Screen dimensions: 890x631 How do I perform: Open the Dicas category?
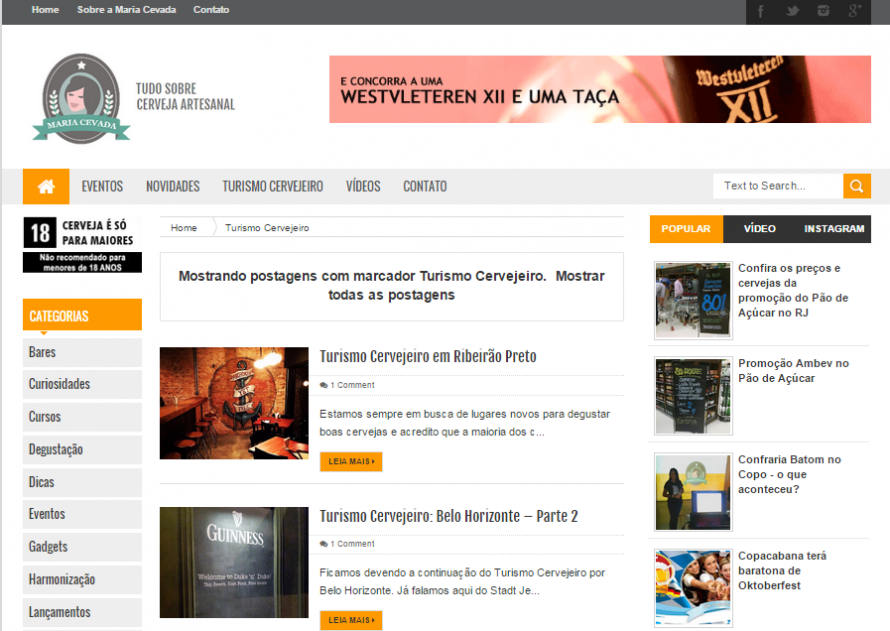point(82,482)
